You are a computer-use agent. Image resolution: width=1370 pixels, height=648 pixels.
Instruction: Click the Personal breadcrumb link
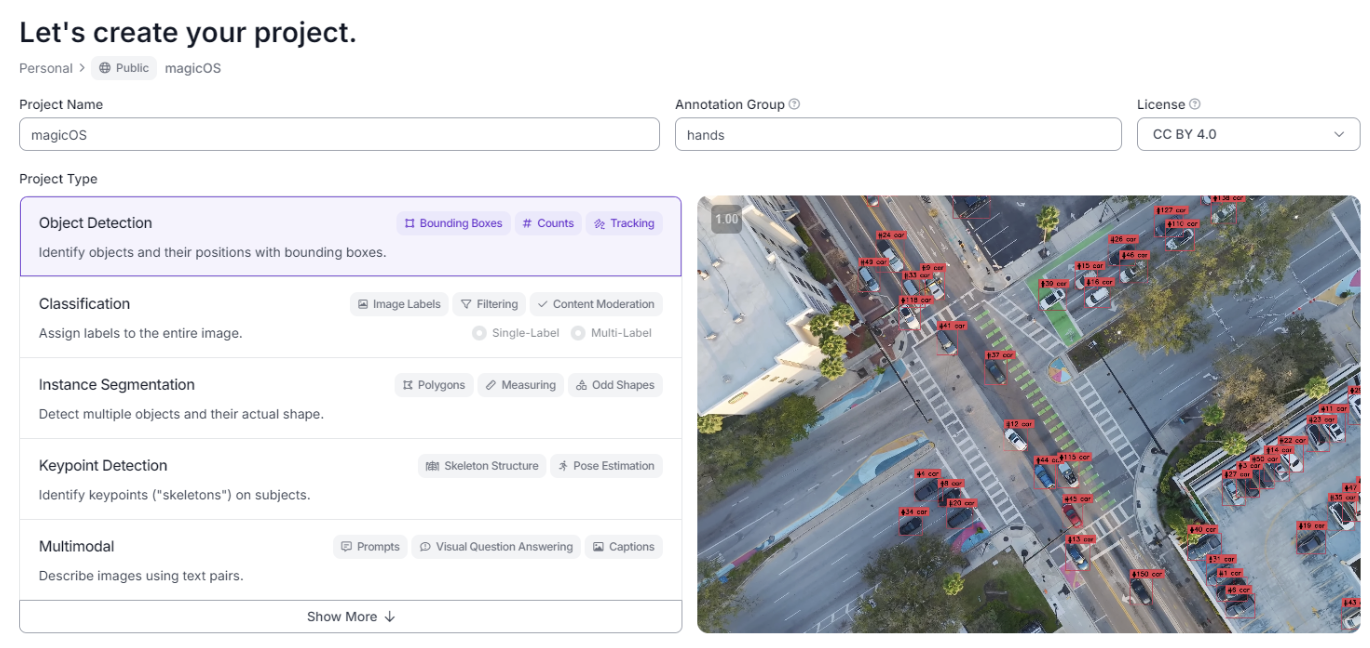[45, 68]
